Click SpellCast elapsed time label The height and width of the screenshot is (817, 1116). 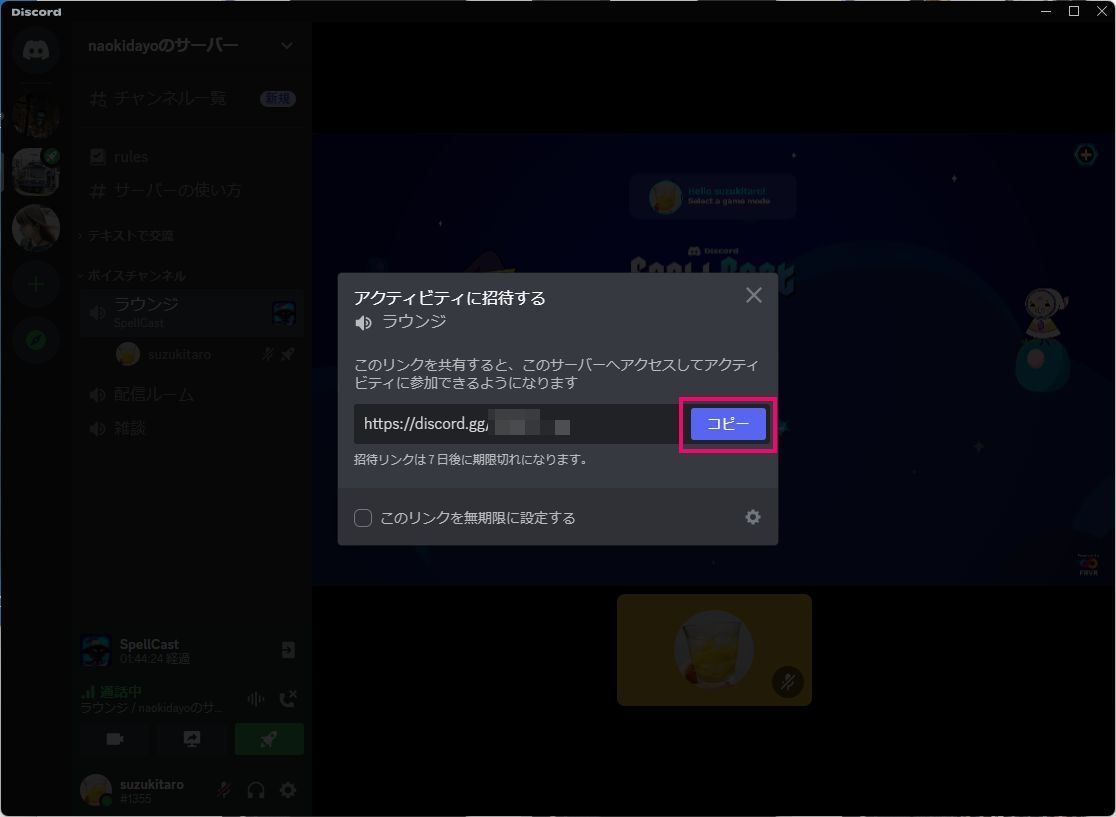(x=155, y=659)
